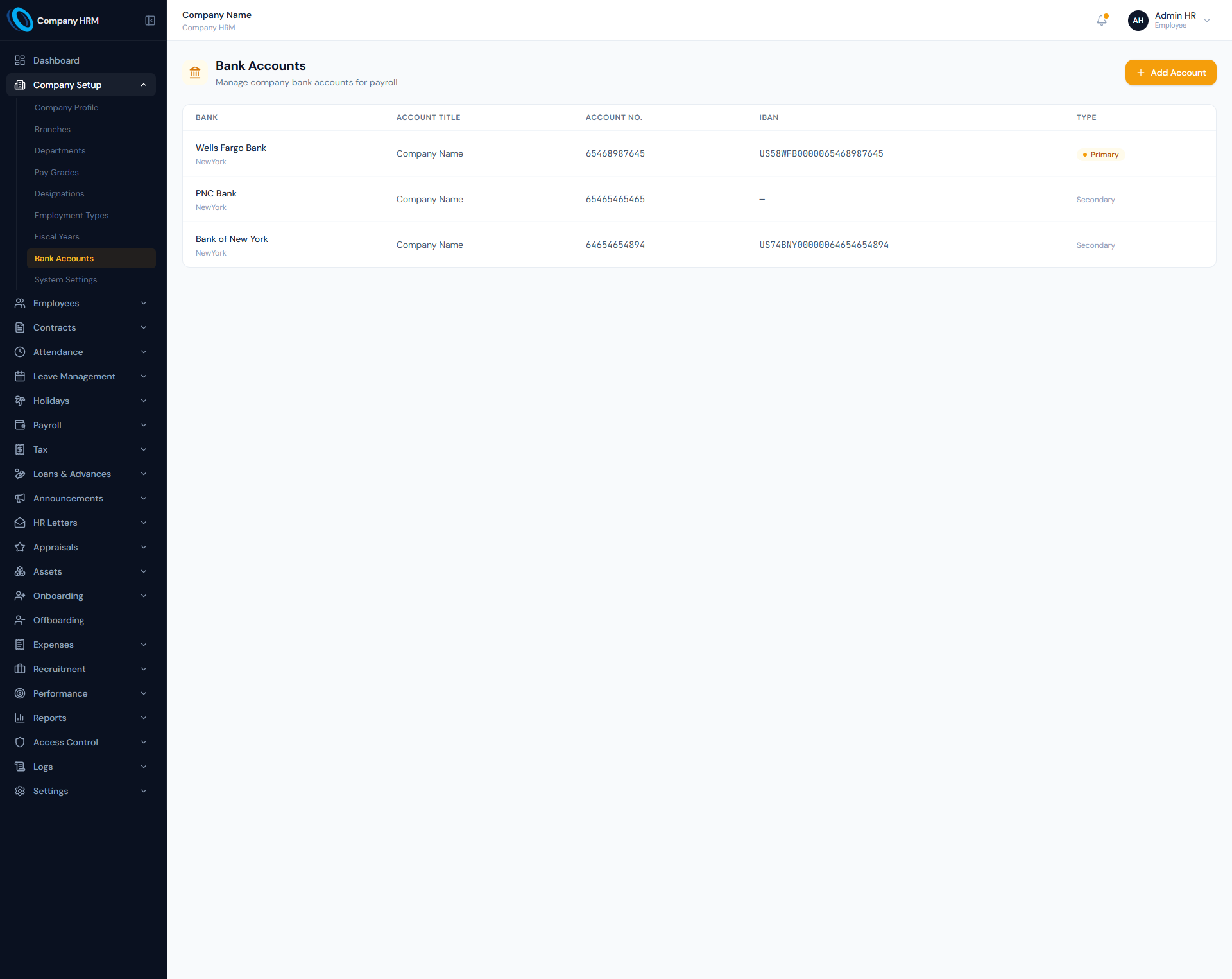
Task: Click the Add Account button
Action: [1170, 73]
